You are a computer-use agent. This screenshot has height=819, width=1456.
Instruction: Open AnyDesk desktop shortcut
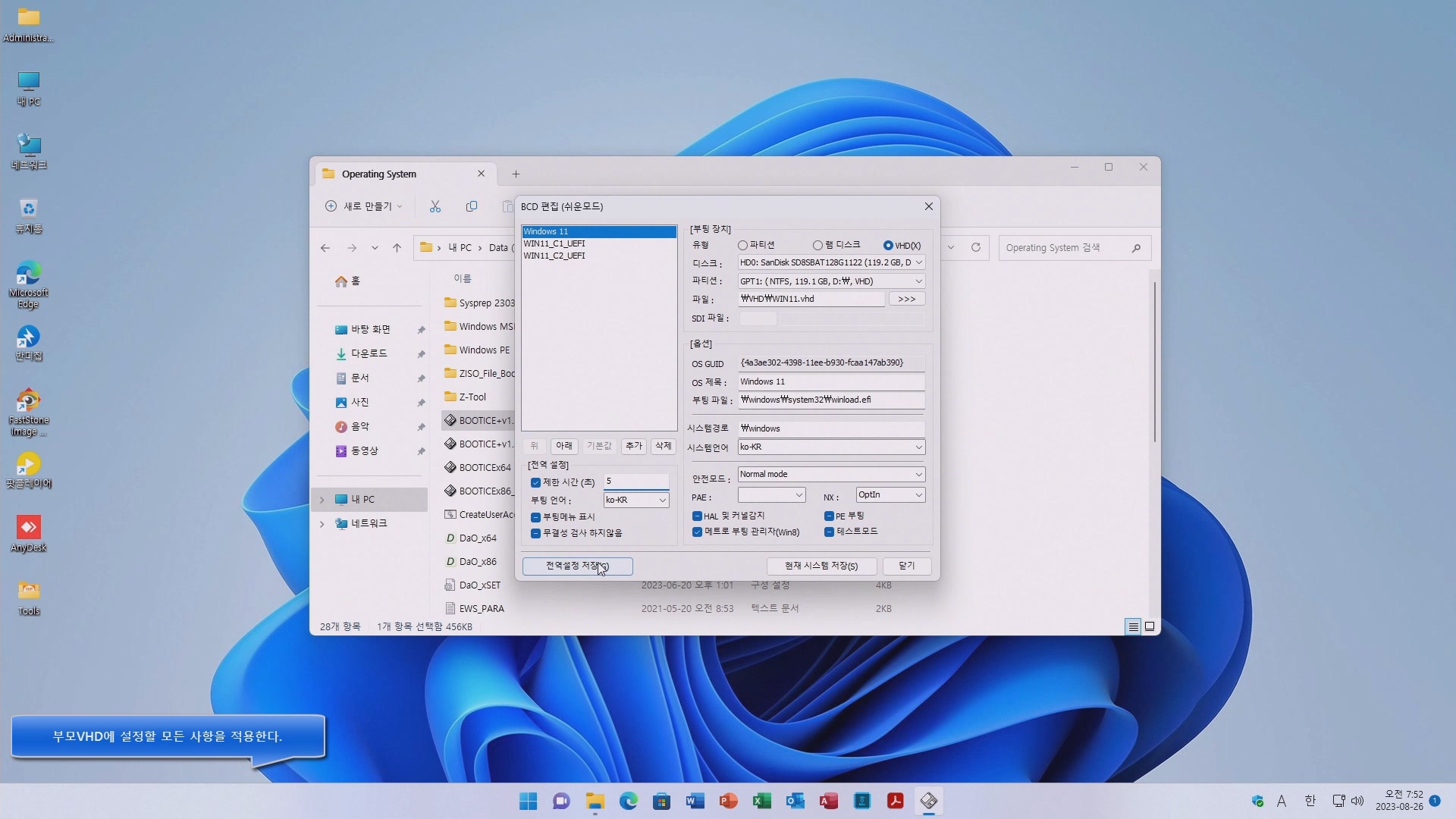pos(28,533)
